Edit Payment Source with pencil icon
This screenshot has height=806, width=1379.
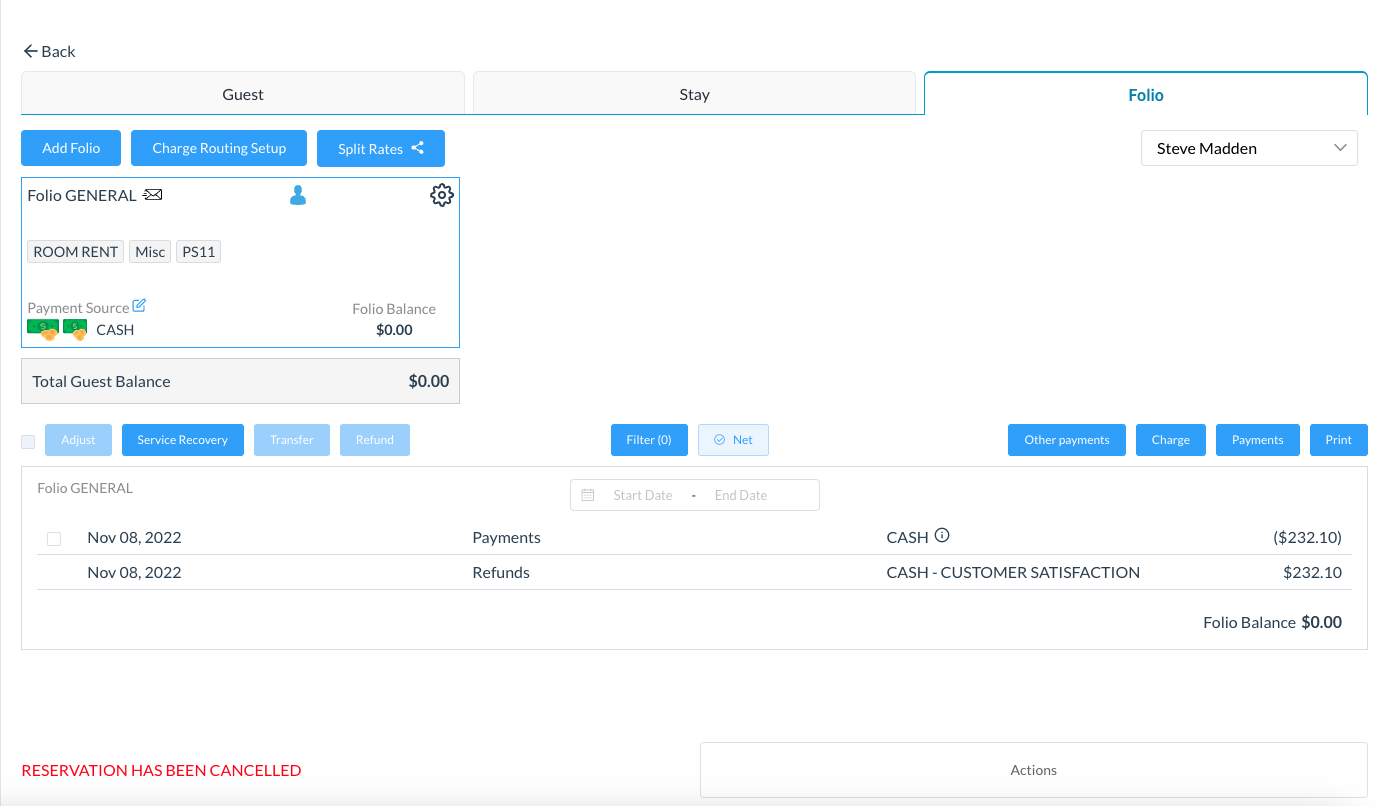[140, 306]
